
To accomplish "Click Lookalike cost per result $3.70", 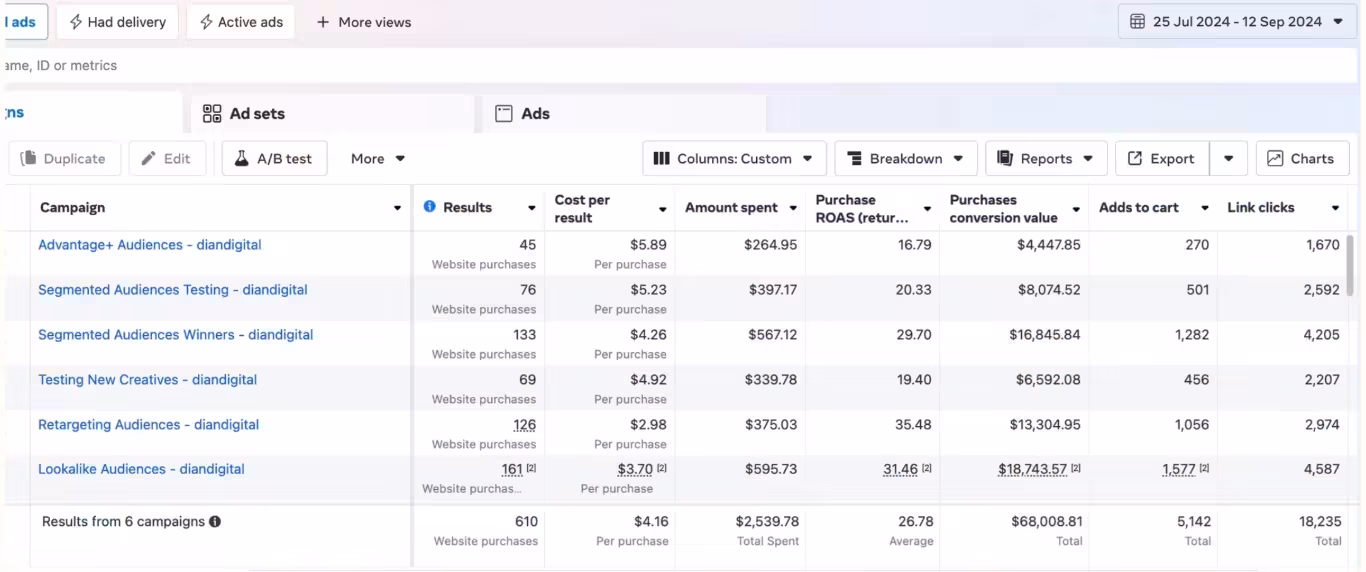I will [635, 469].
